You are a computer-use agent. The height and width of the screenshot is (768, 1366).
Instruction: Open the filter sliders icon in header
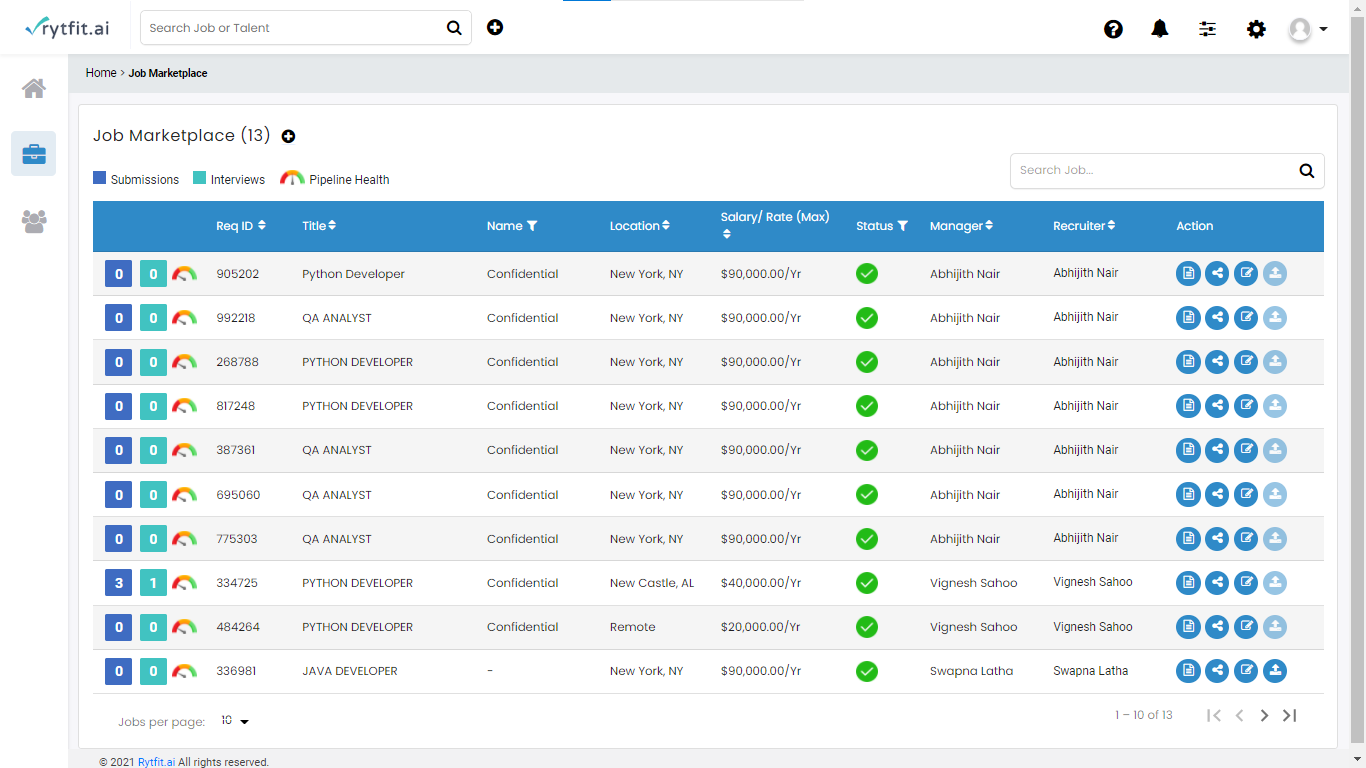(1208, 29)
